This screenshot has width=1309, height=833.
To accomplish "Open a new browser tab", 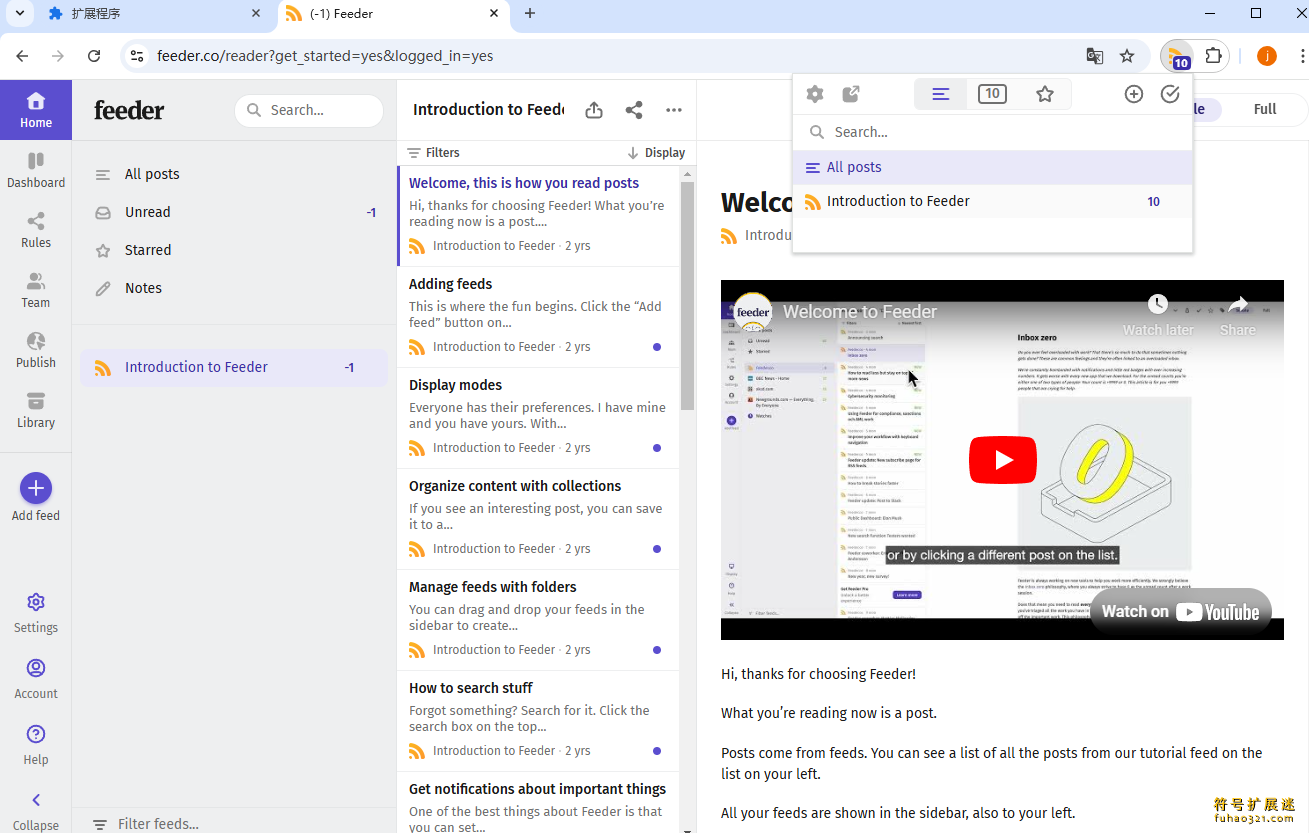I will (530, 14).
